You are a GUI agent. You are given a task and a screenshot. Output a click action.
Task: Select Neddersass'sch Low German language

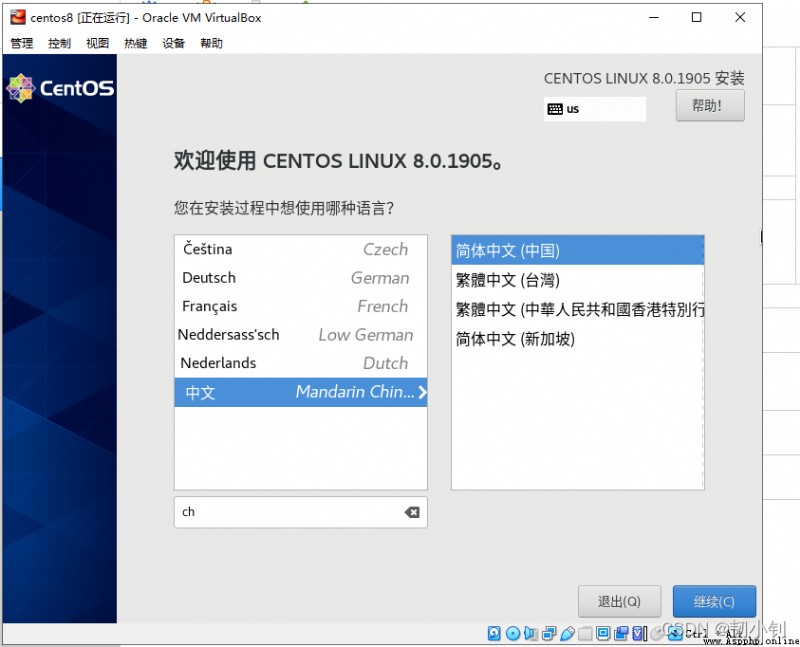301,335
